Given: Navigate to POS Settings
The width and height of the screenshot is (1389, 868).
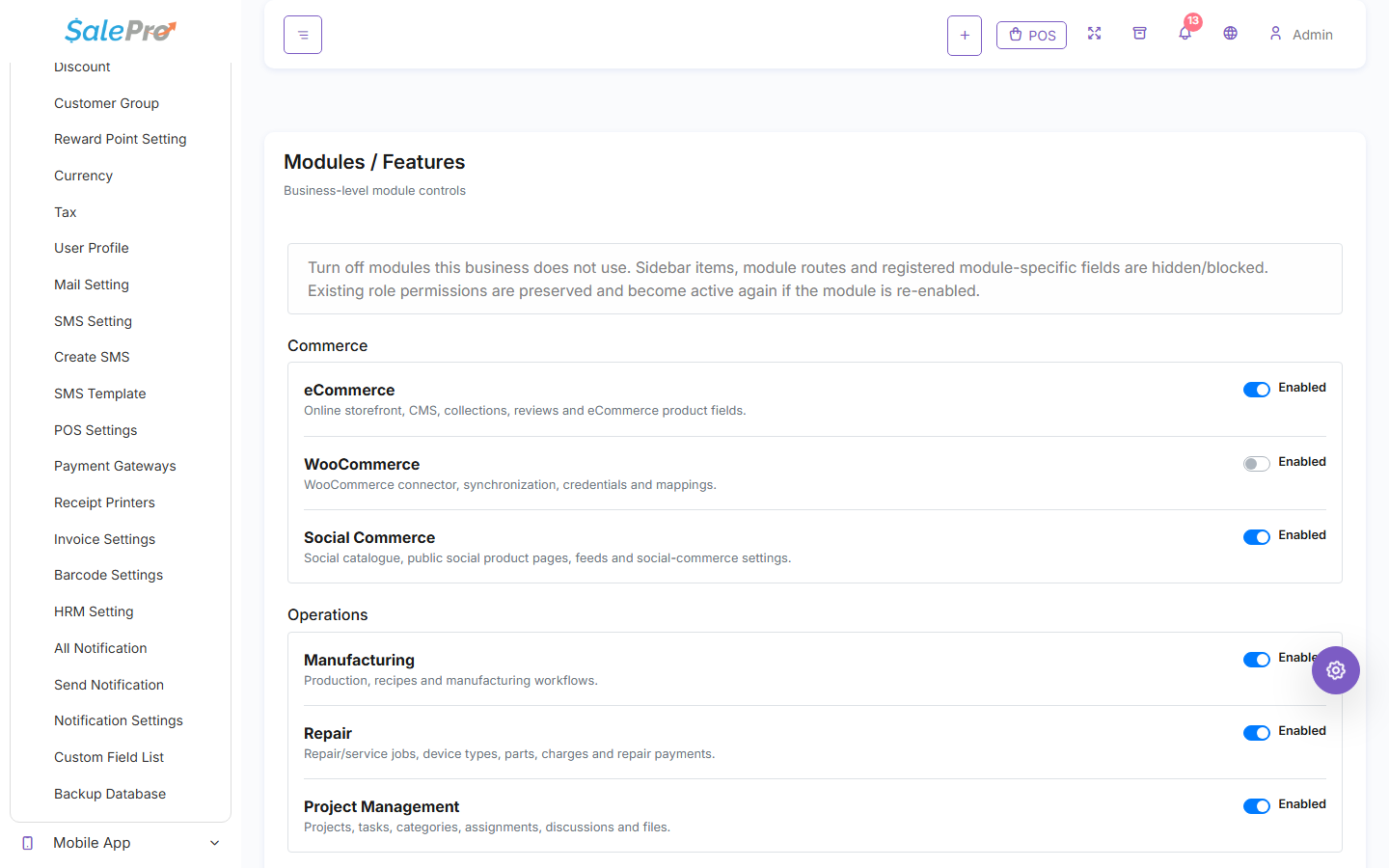Looking at the screenshot, I should [x=95, y=430].
